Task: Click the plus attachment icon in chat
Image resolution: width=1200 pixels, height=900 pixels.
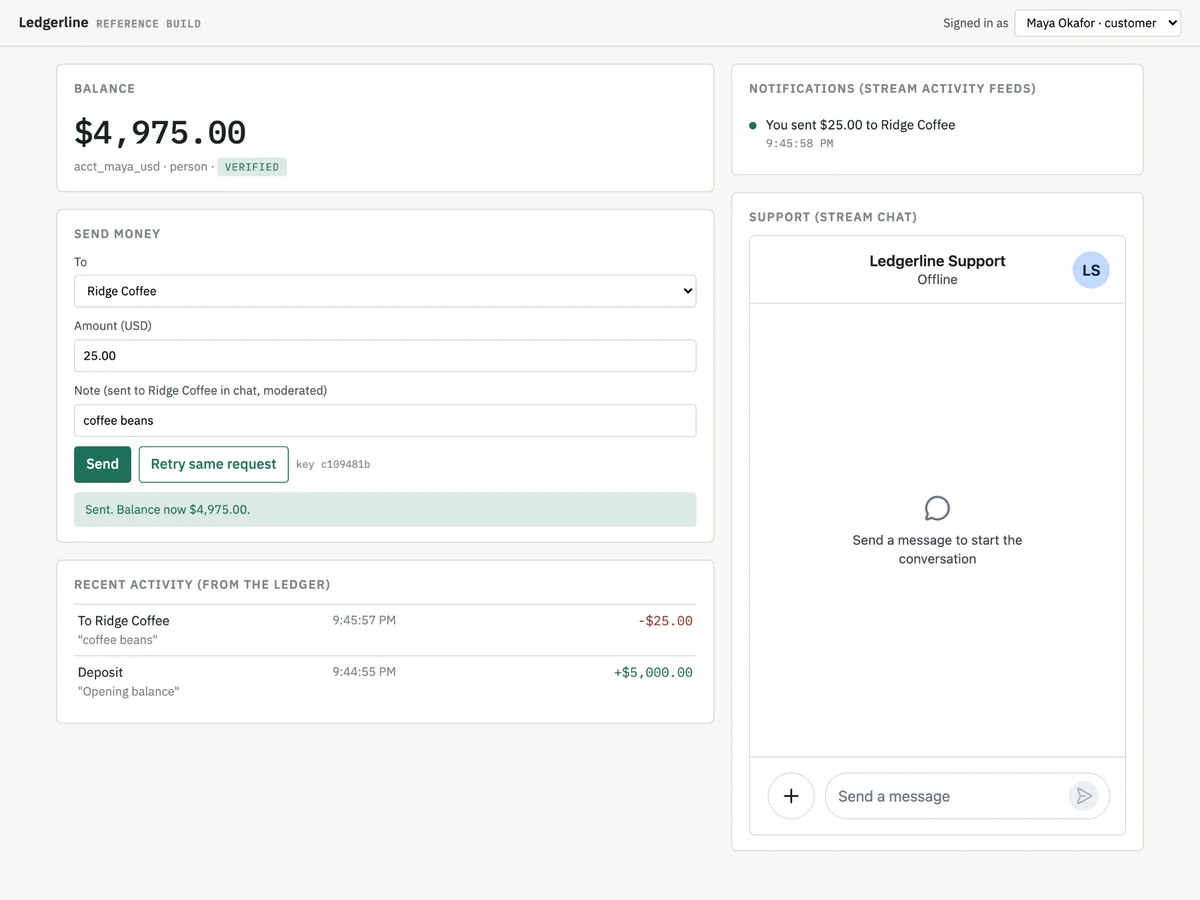Action: pos(791,796)
